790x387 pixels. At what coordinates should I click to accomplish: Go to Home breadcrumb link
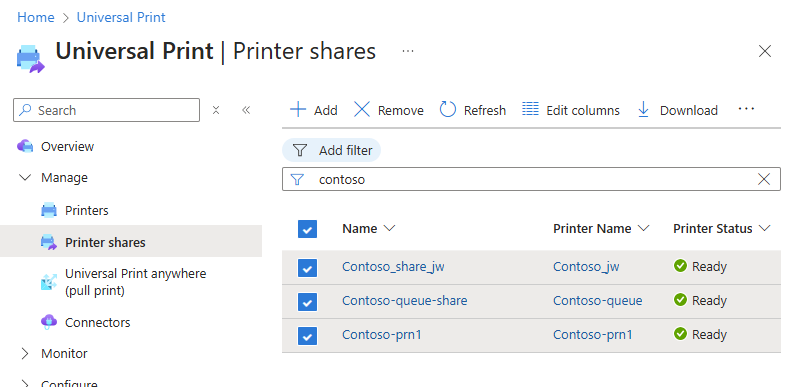pyautogui.click(x=36, y=17)
